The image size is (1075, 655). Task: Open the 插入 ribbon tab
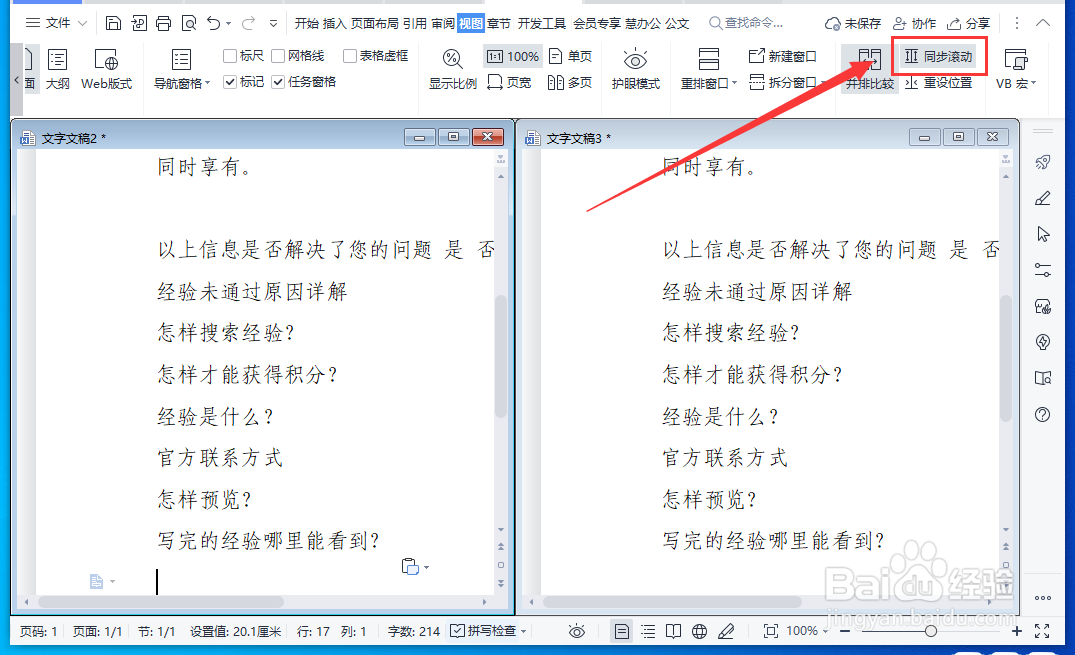click(x=335, y=23)
